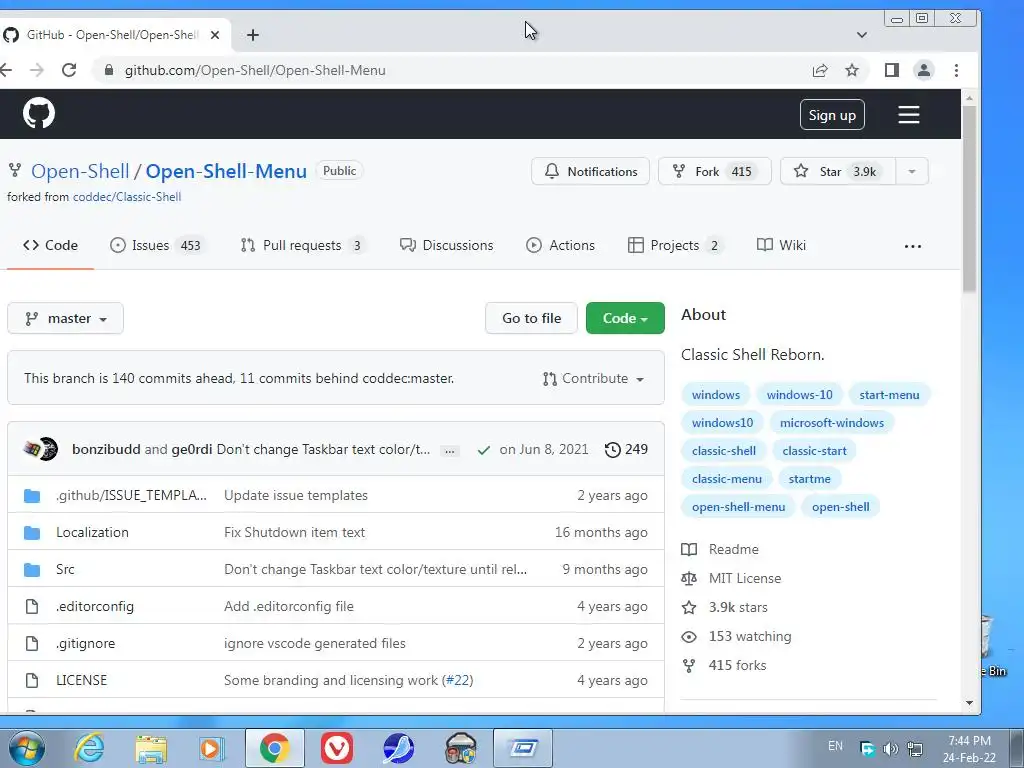Click the Go to file button

[531, 318]
